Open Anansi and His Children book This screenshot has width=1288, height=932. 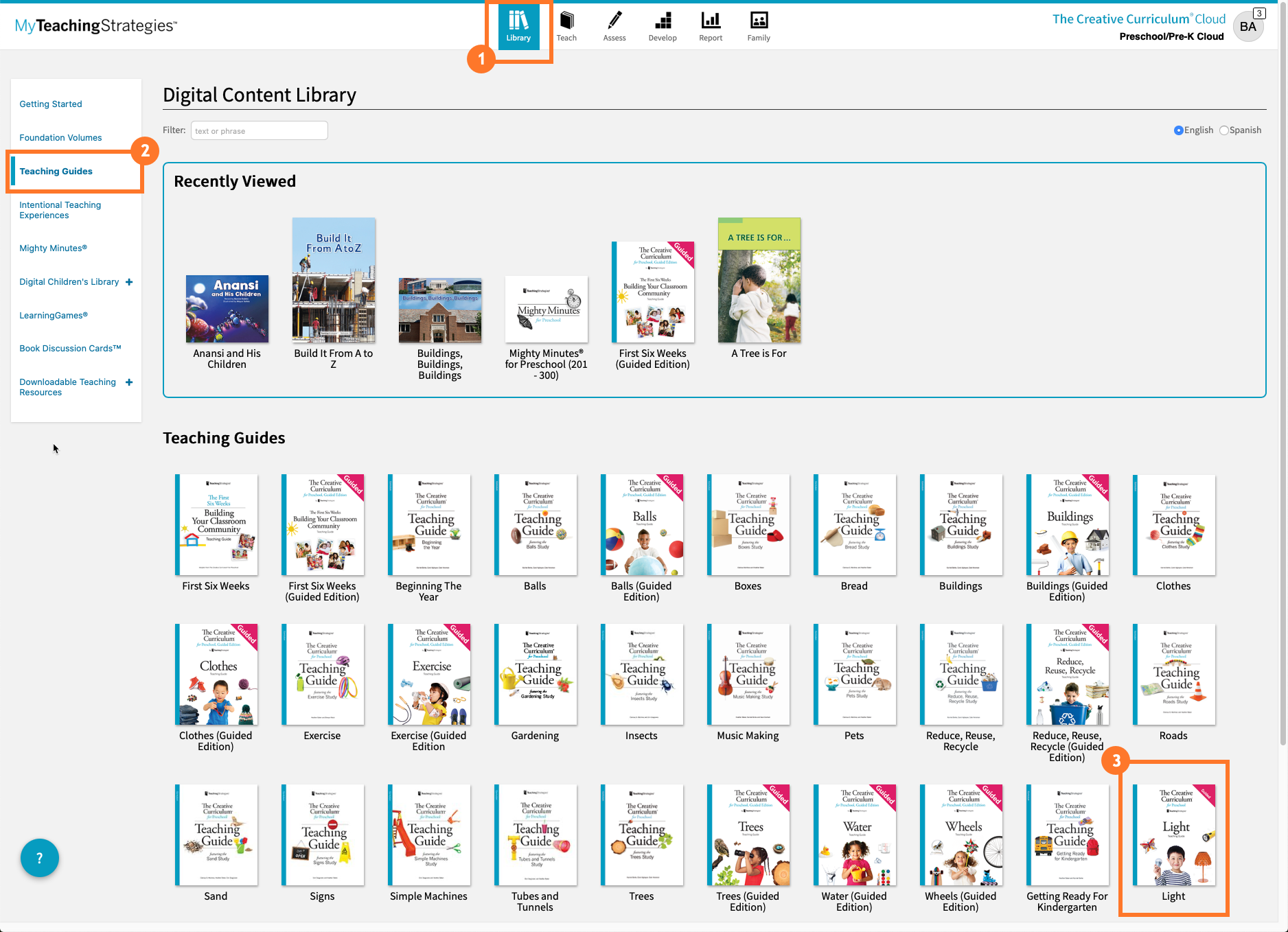(227, 309)
